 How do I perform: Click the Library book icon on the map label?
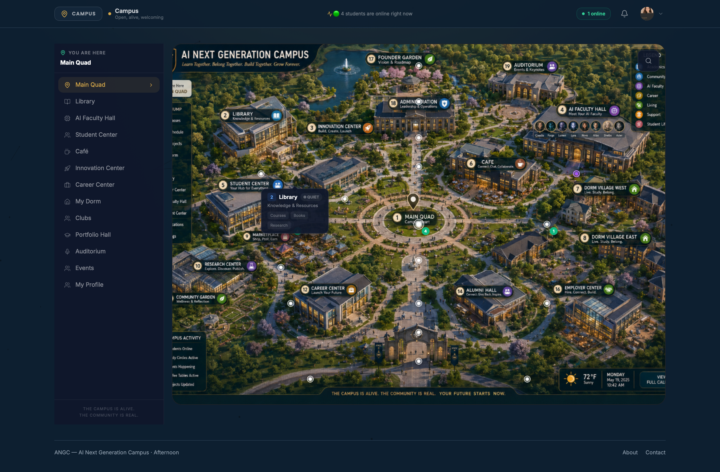[276, 116]
